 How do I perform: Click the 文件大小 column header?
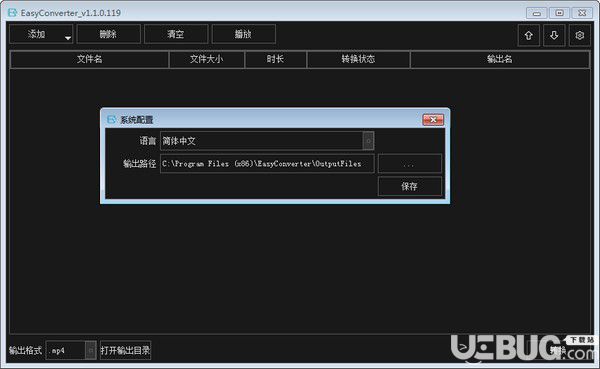click(x=207, y=59)
